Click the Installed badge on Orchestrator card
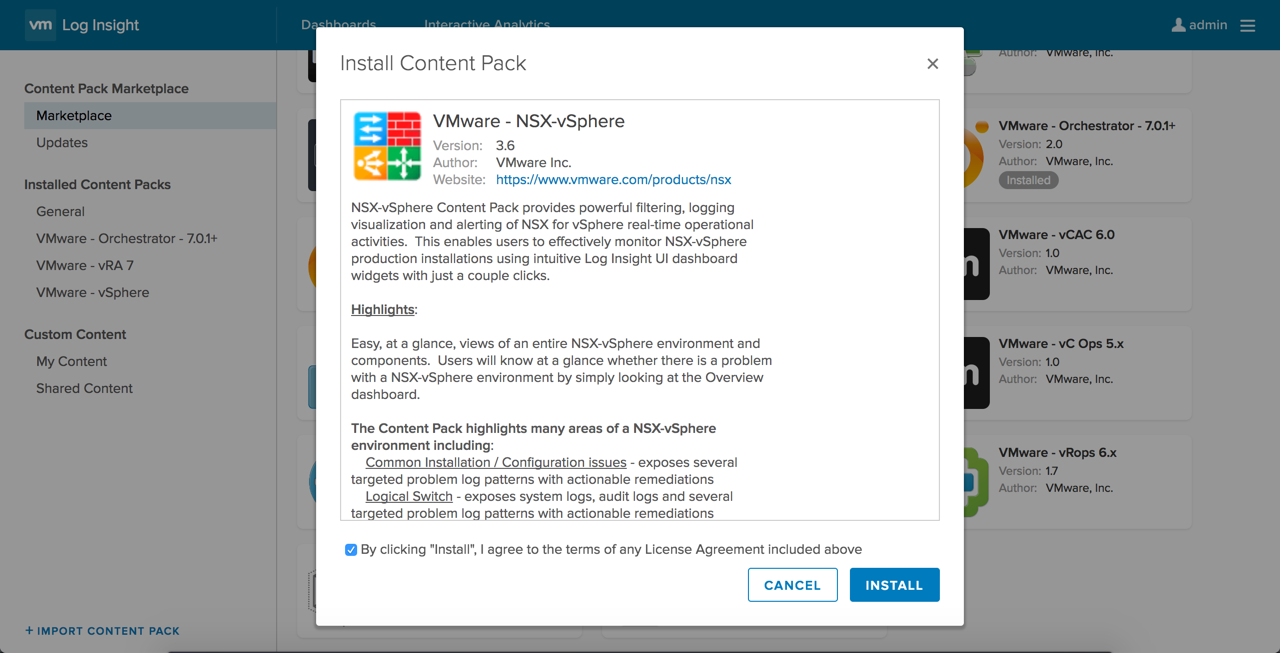 (1028, 181)
